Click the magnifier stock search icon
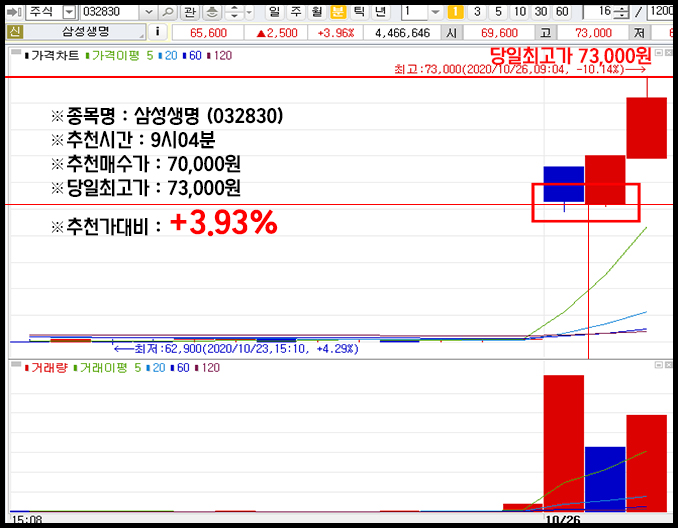This screenshot has height=528, width=678. tap(168, 12)
